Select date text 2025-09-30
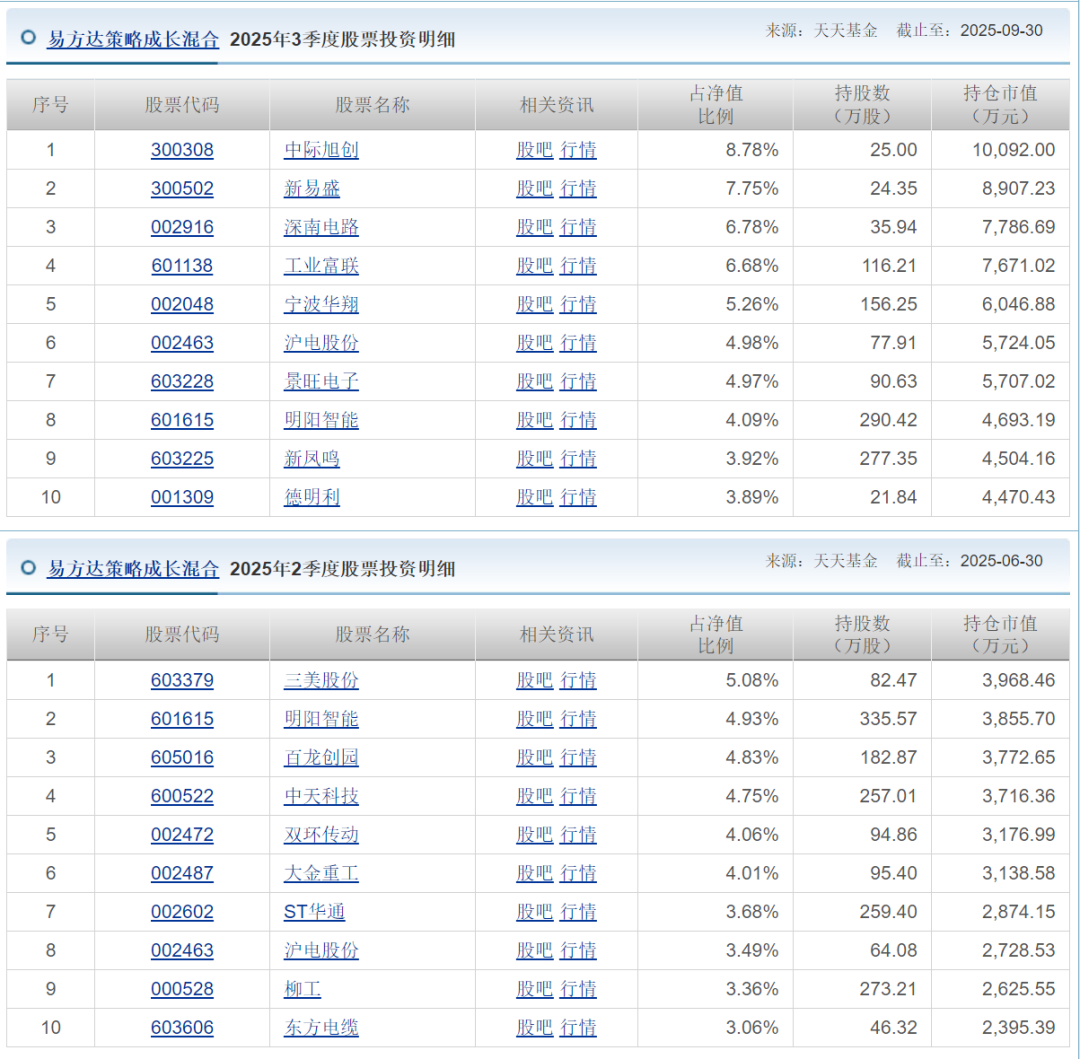 [x=1001, y=30]
